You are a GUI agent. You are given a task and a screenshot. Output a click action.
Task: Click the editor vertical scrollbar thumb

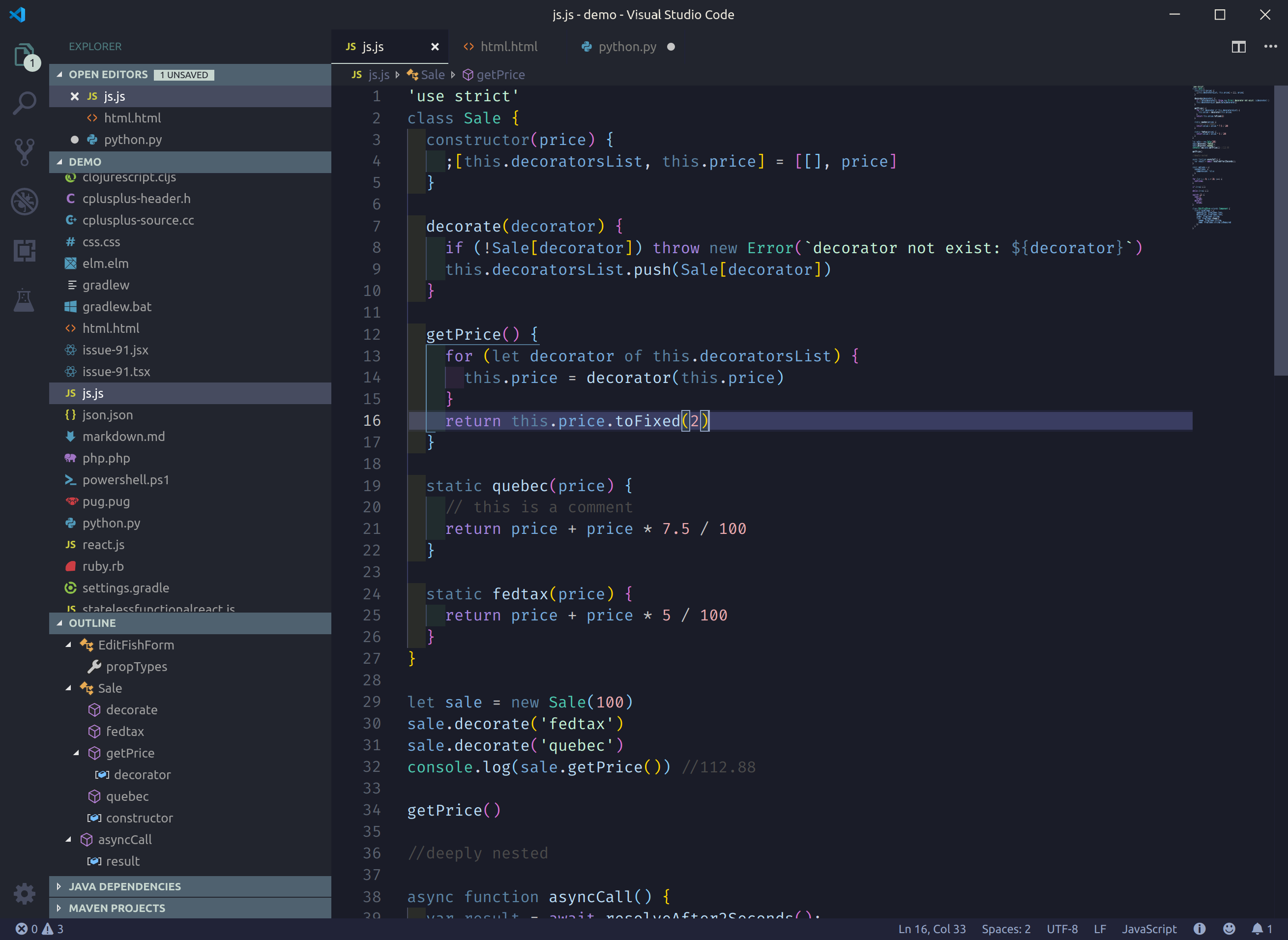tap(1280, 231)
